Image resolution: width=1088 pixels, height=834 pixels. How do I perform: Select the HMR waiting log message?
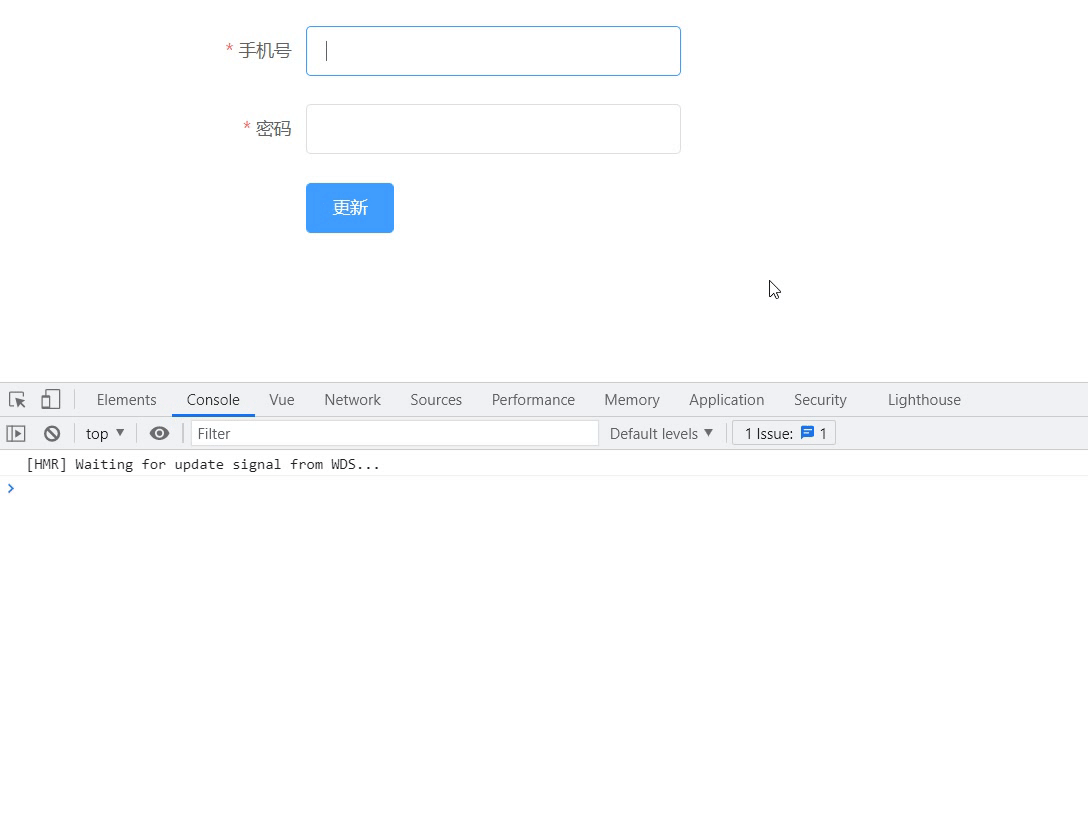tap(203, 464)
